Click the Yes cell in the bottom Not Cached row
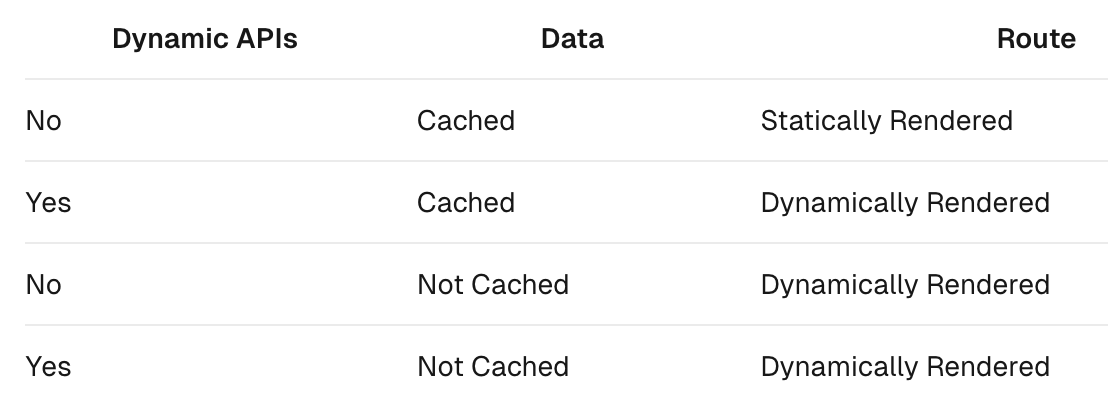 (48, 367)
